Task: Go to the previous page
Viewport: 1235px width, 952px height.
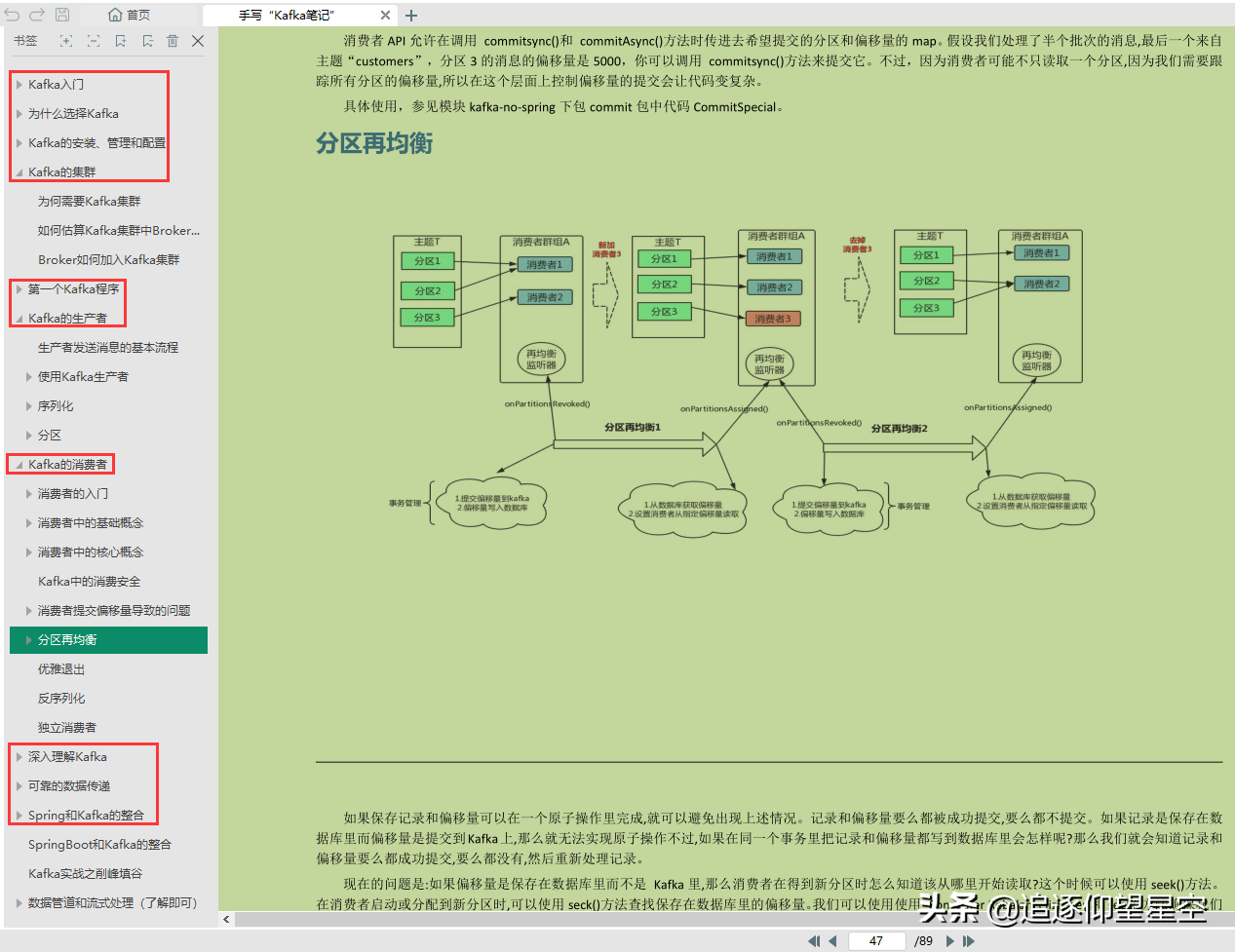Action: click(x=833, y=941)
